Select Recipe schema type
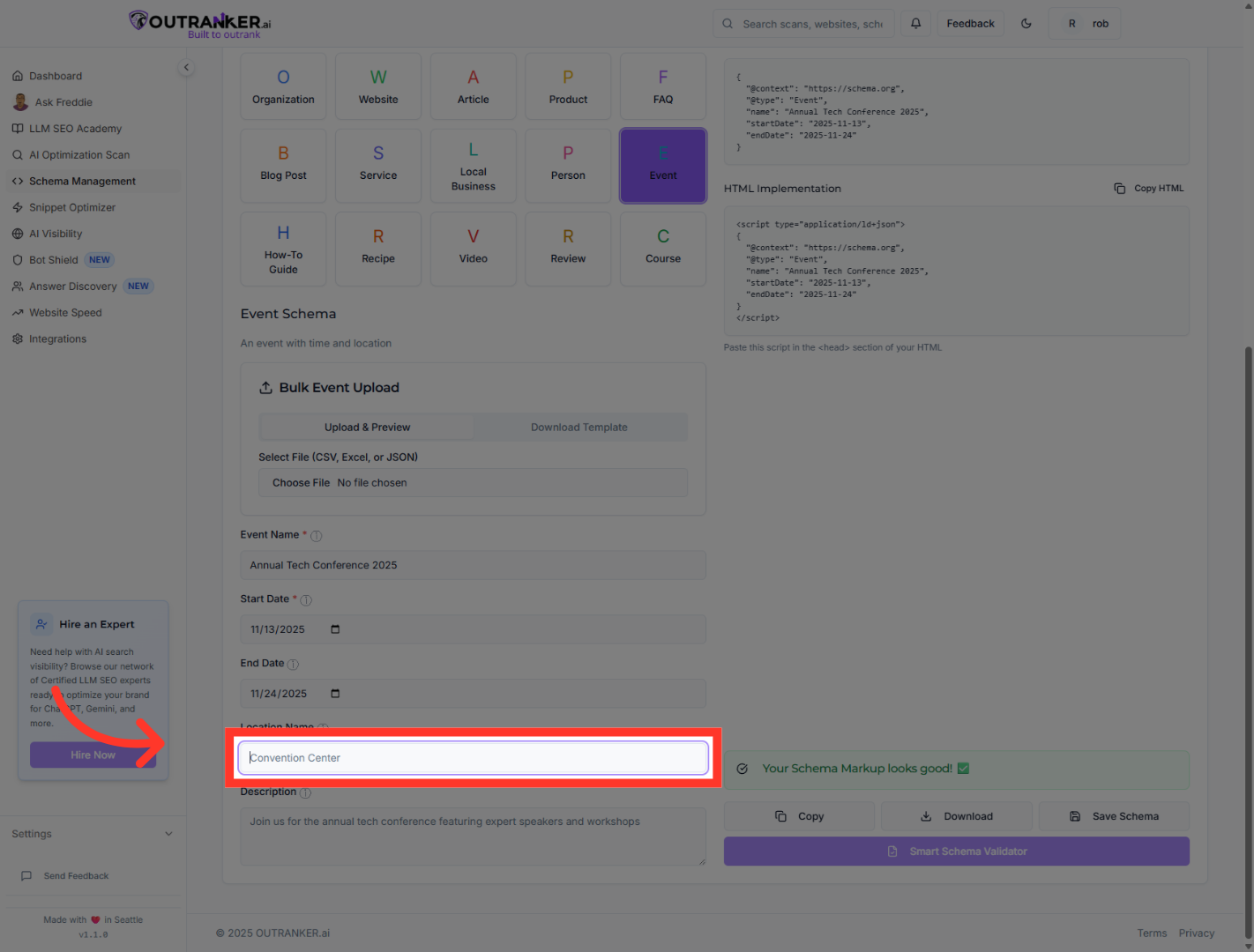The height and width of the screenshot is (952, 1254). (378, 249)
